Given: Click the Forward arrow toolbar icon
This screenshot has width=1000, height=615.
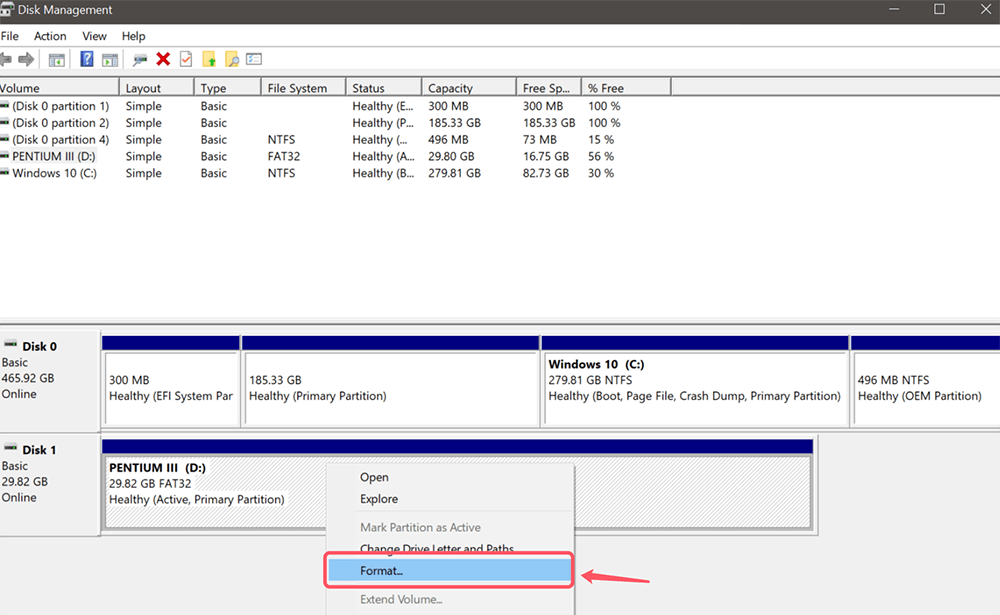Looking at the screenshot, I should pos(26,60).
